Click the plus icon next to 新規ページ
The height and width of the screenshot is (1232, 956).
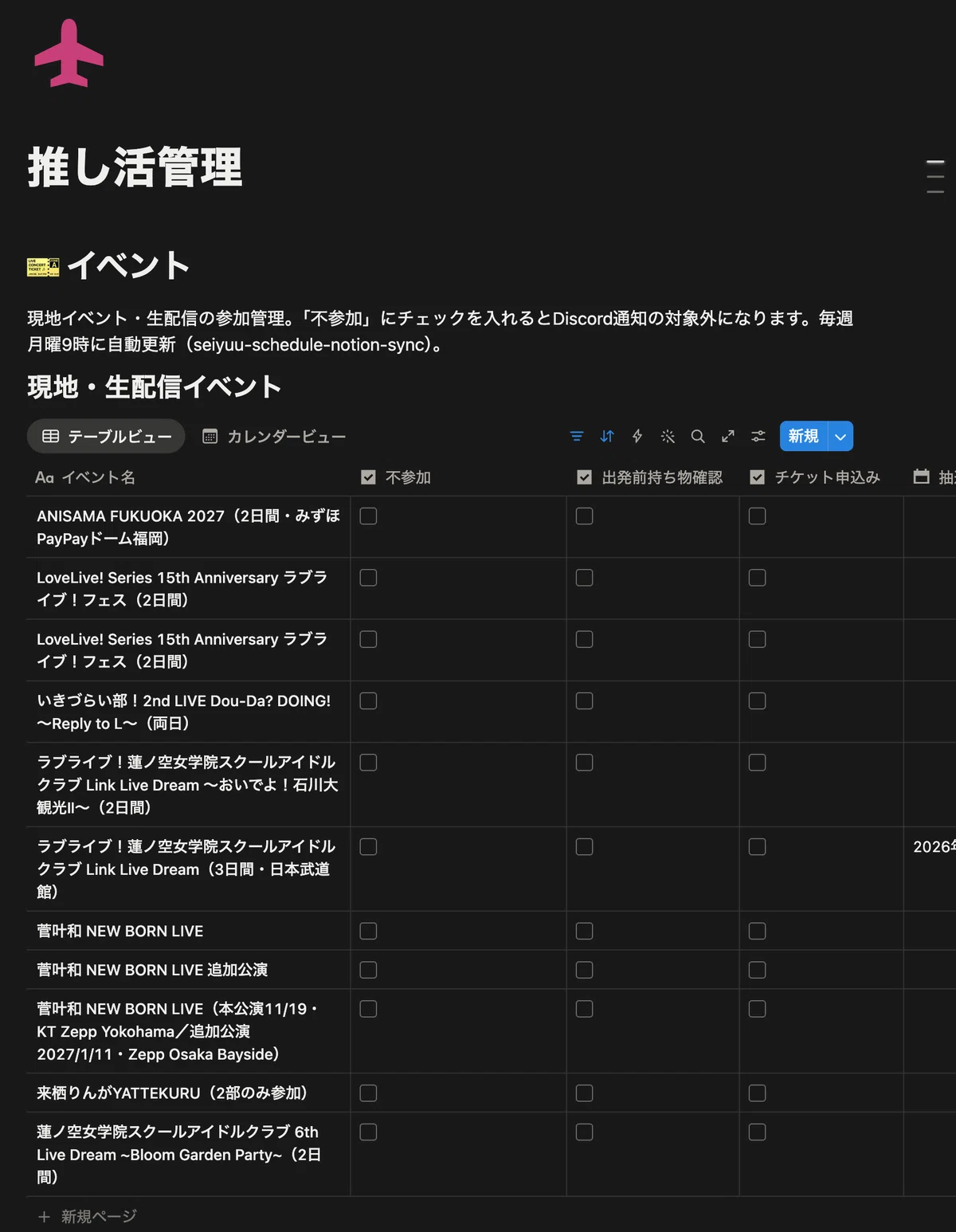point(44,1216)
